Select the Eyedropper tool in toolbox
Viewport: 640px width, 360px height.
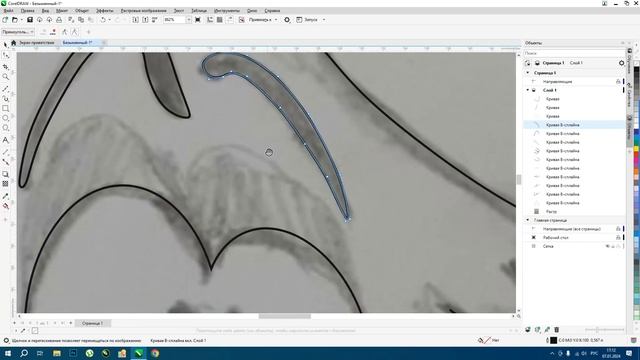5,196
